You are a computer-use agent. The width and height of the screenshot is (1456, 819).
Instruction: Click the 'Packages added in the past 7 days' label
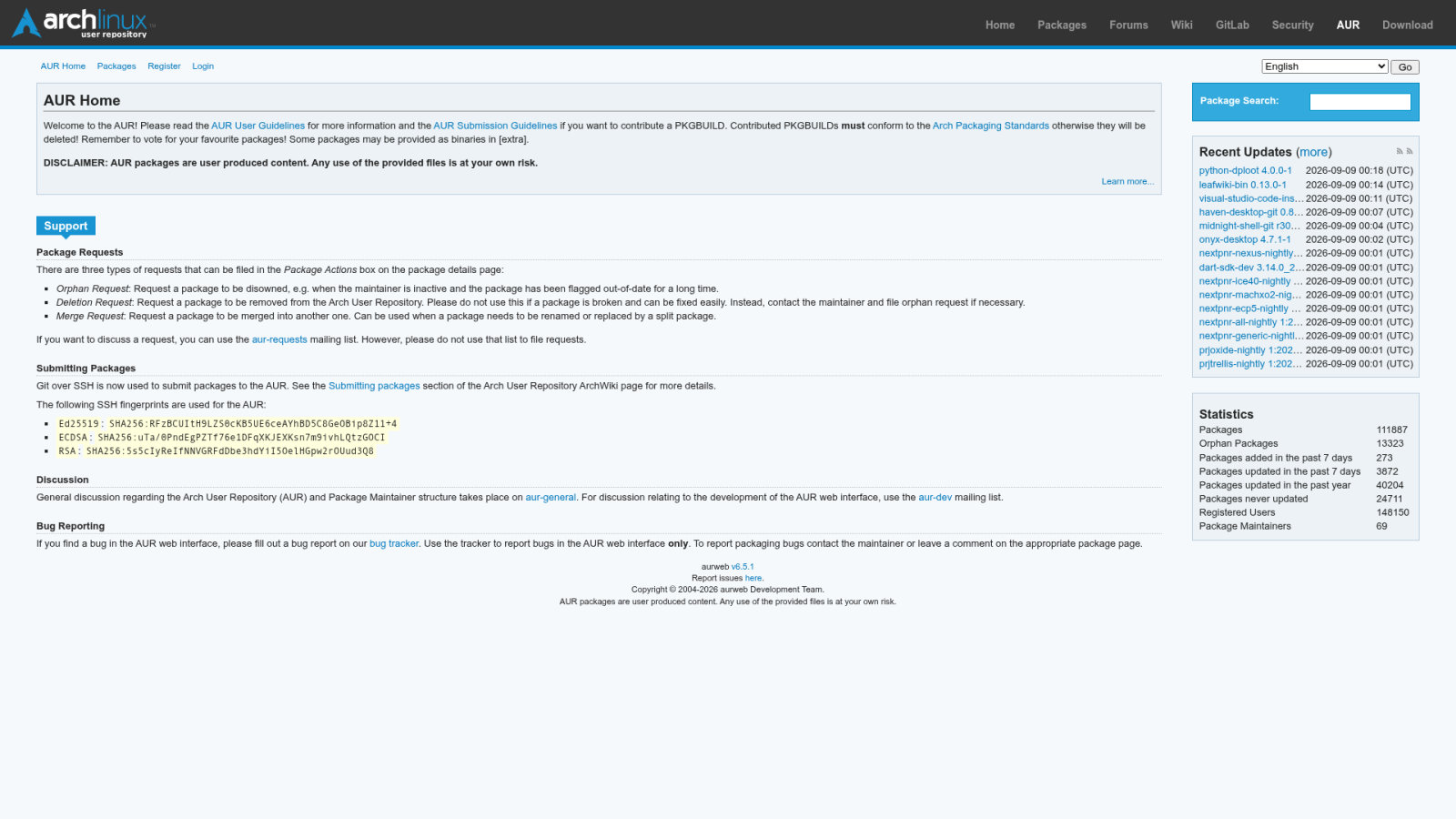click(x=1275, y=458)
